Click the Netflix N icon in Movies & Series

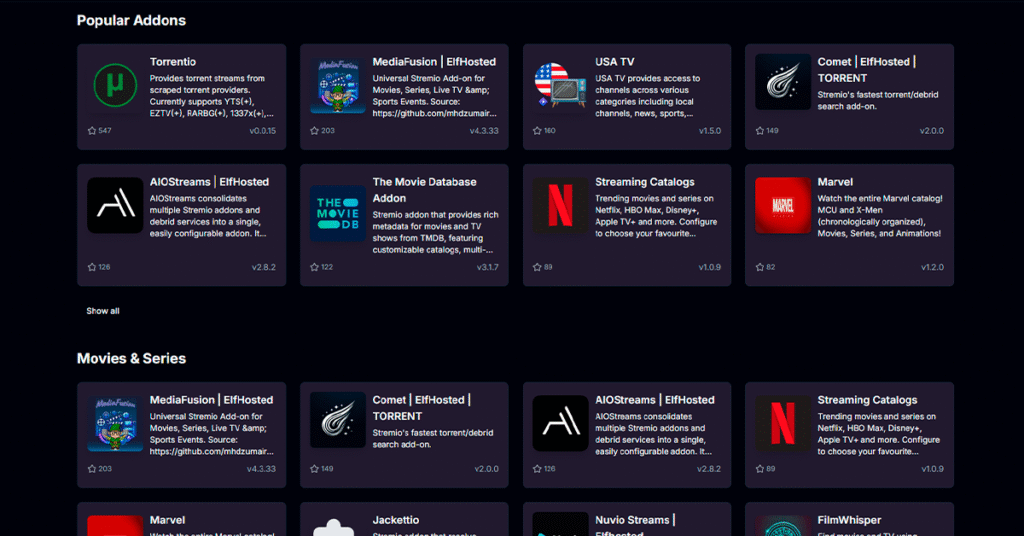[783, 424]
